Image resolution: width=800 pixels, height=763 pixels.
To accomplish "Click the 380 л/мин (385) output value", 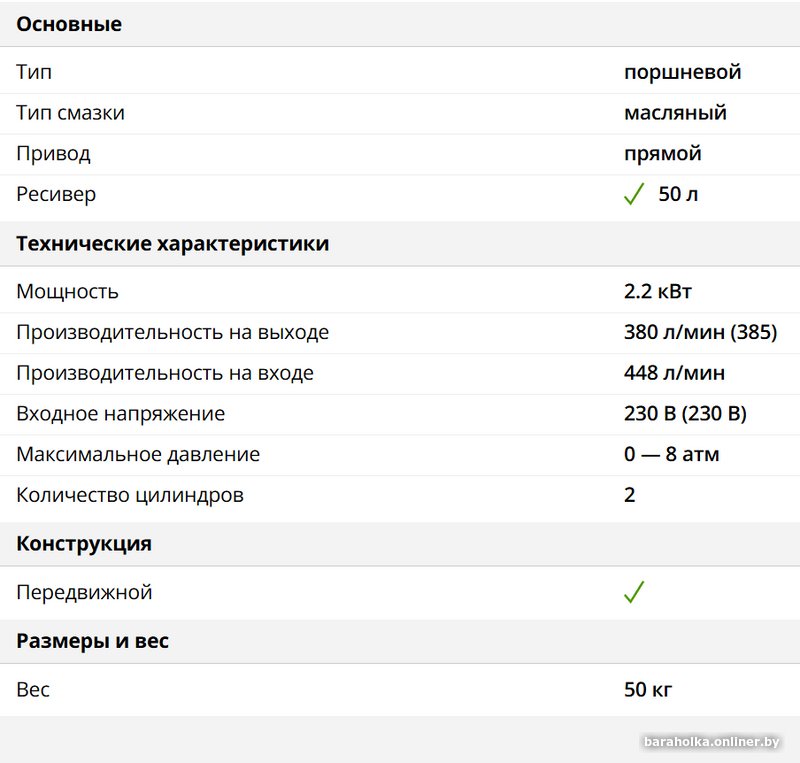I will (699, 332).
